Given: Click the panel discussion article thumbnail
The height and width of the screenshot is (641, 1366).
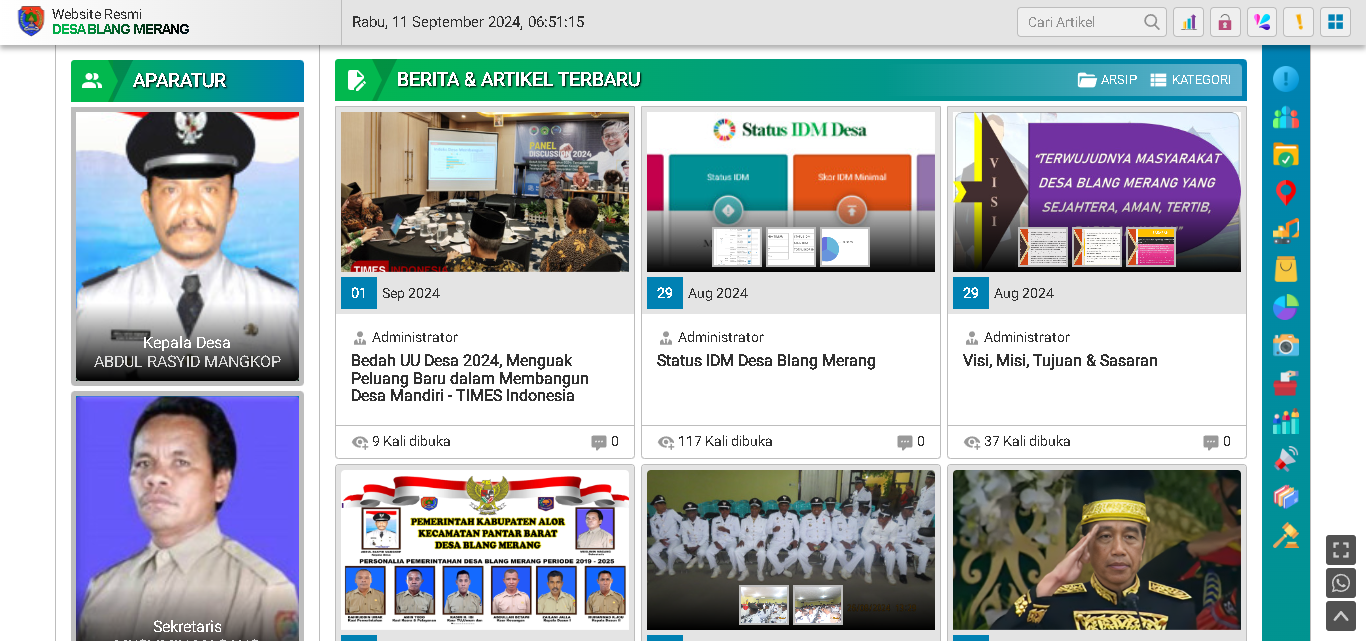Looking at the screenshot, I should [x=485, y=192].
